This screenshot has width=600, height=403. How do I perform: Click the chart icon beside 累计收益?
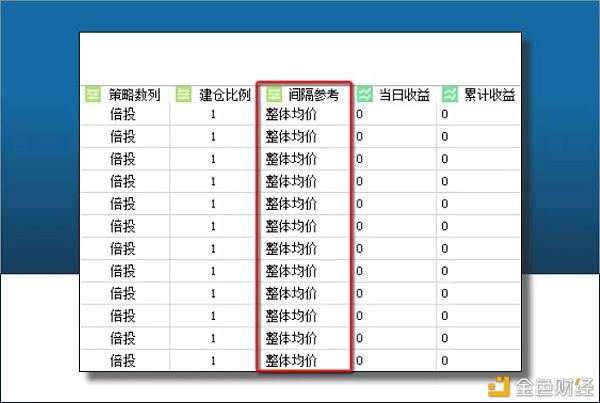450,95
